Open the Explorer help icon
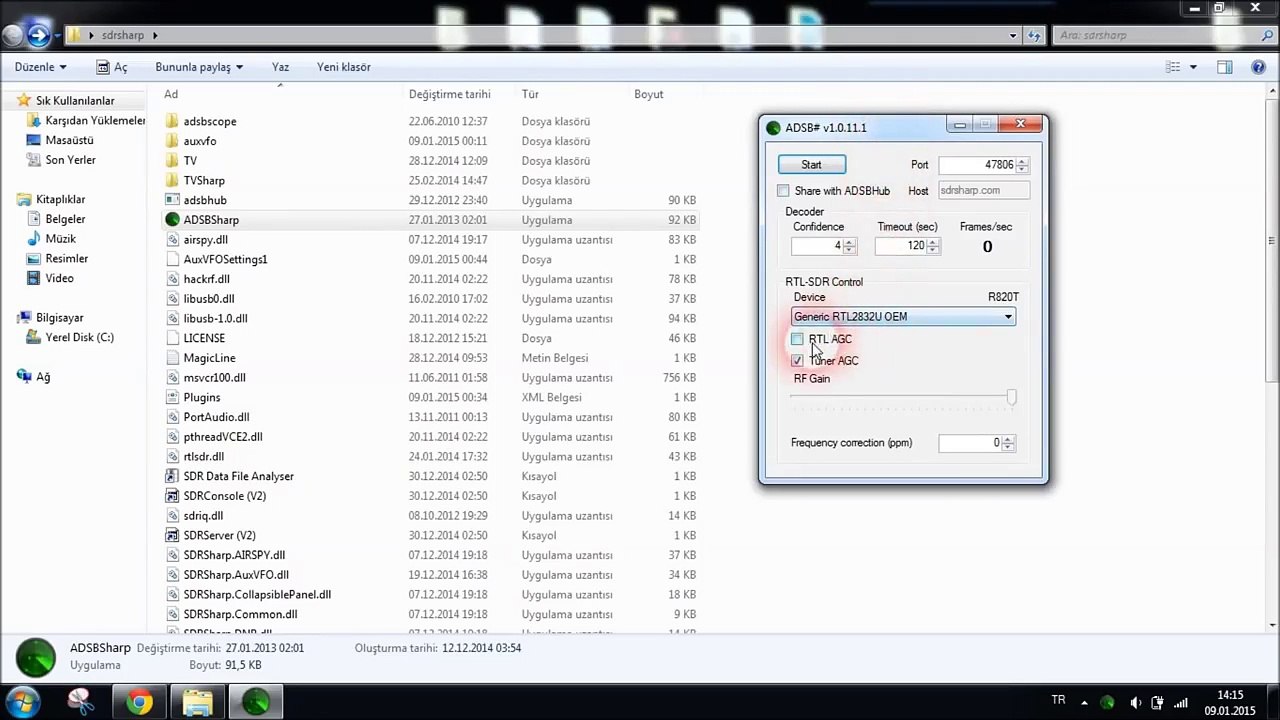The width and height of the screenshot is (1280, 720). tap(1258, 67)
